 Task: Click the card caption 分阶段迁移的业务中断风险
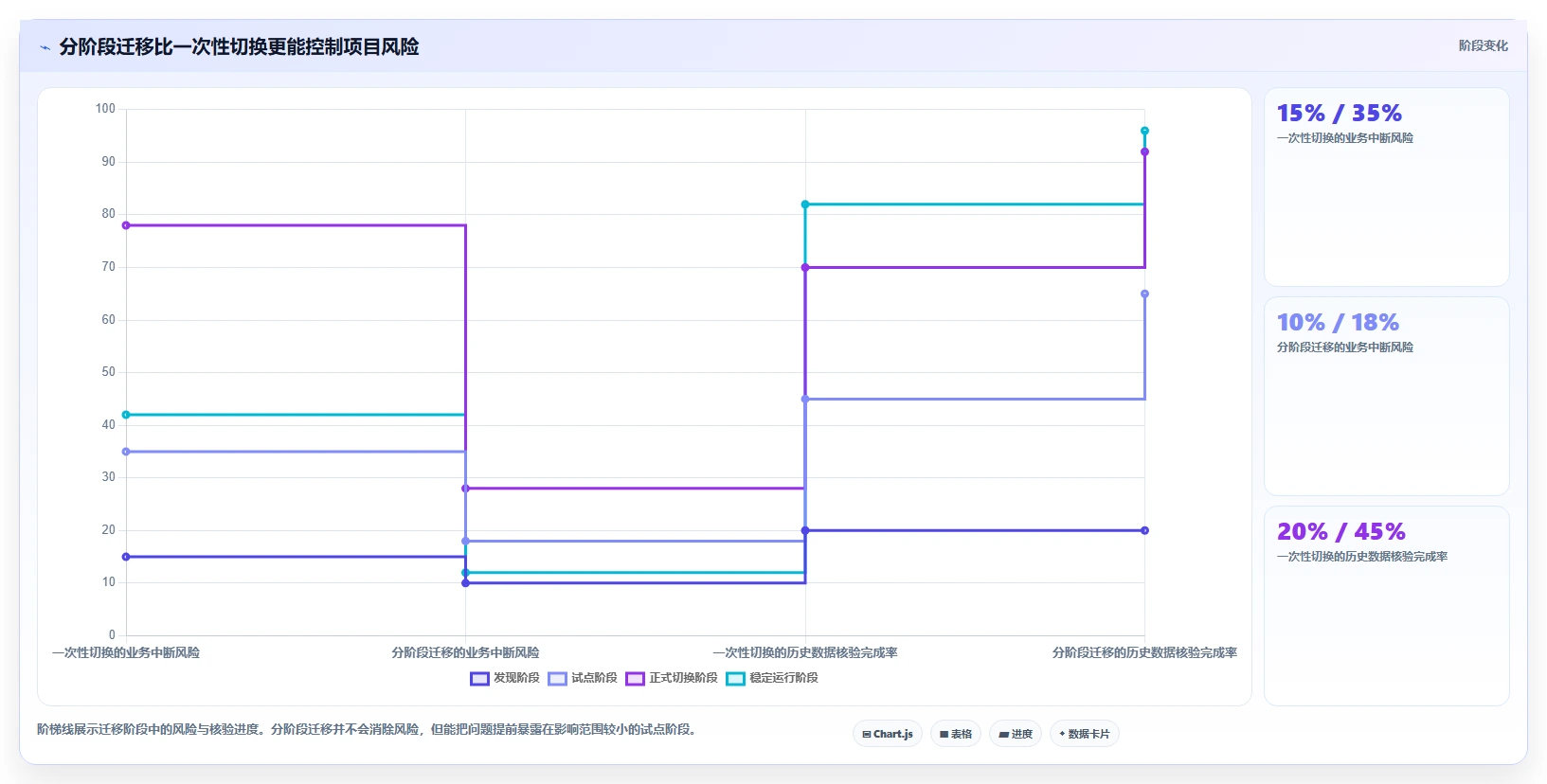[1344, 347]
